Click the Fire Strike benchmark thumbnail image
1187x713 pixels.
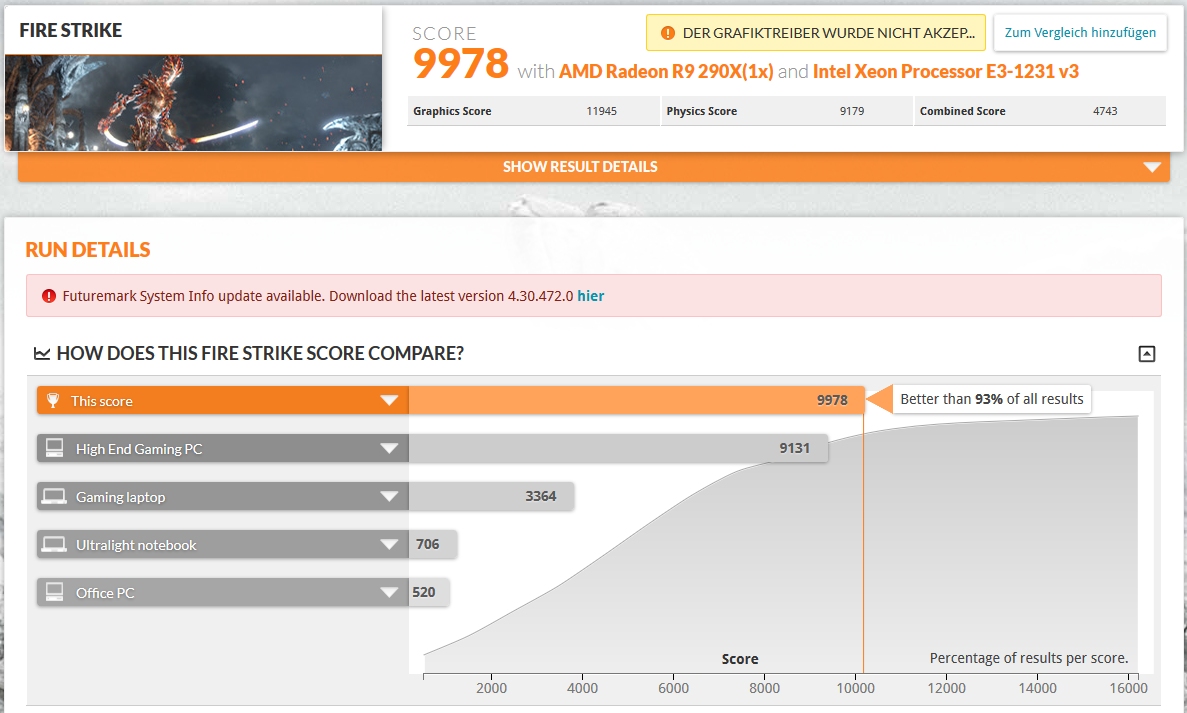193,103
